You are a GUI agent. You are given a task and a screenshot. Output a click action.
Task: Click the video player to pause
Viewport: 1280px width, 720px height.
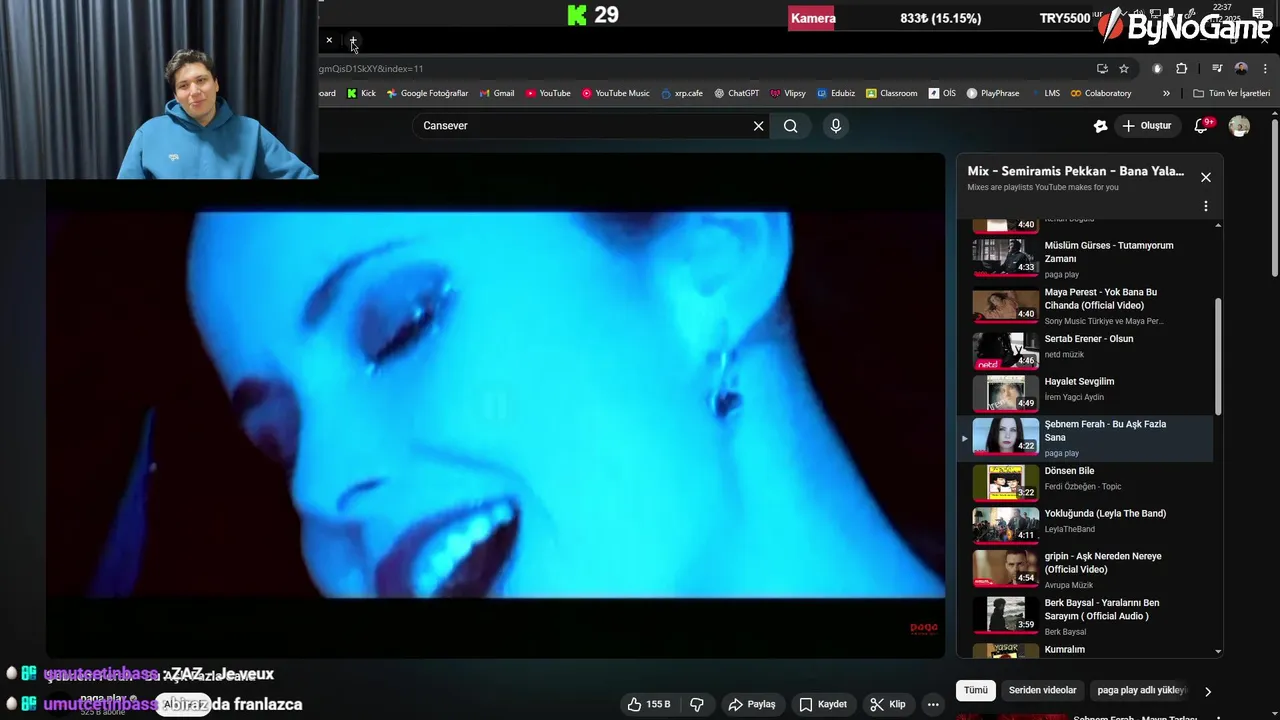point(495,405)
